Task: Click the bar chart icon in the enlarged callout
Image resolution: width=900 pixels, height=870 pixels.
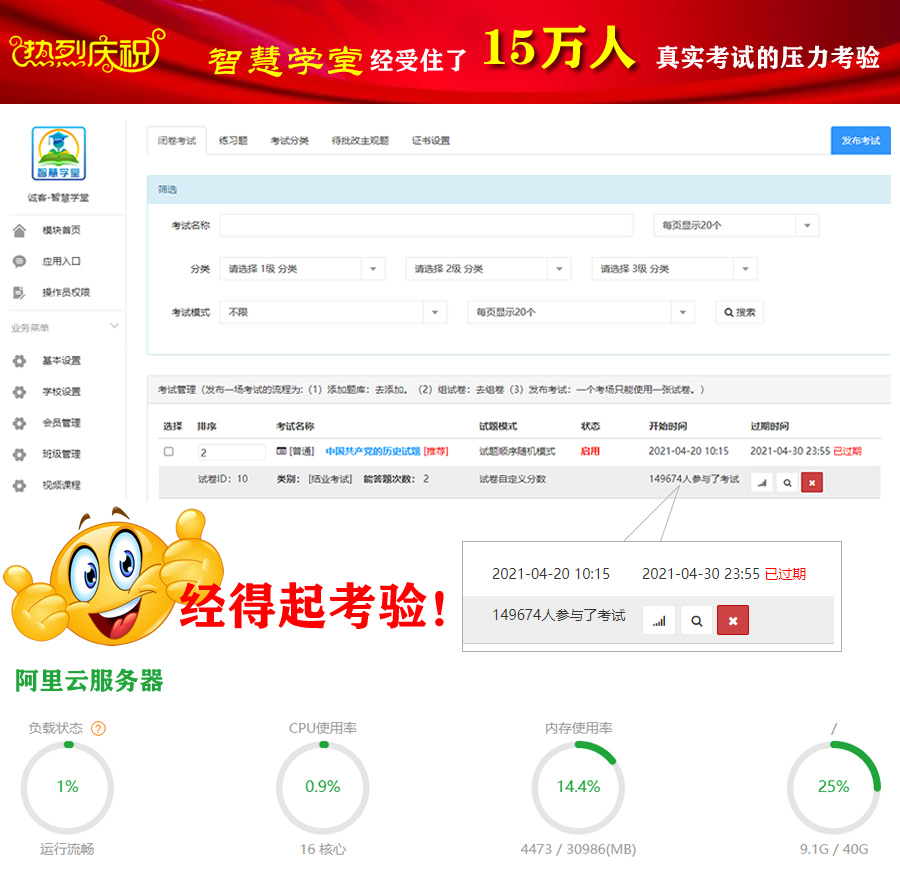Action: pos(659,620)
